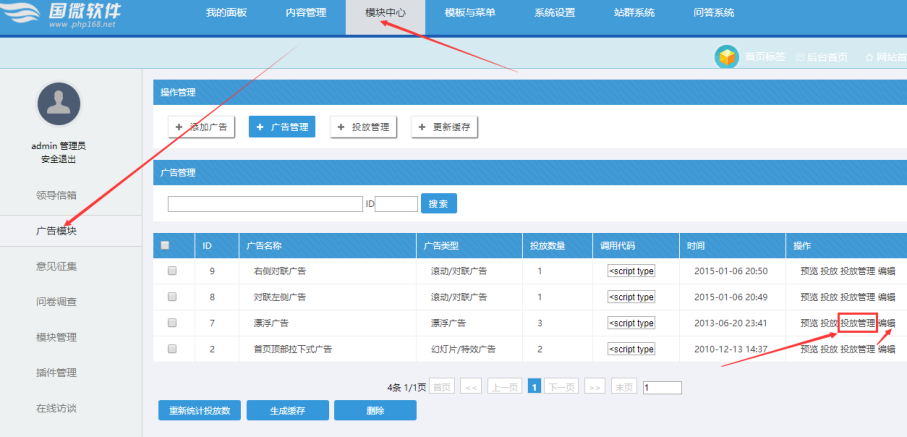Open 投放管理 in the toolbar
907x437 pixels.
[x=364, y=127]
